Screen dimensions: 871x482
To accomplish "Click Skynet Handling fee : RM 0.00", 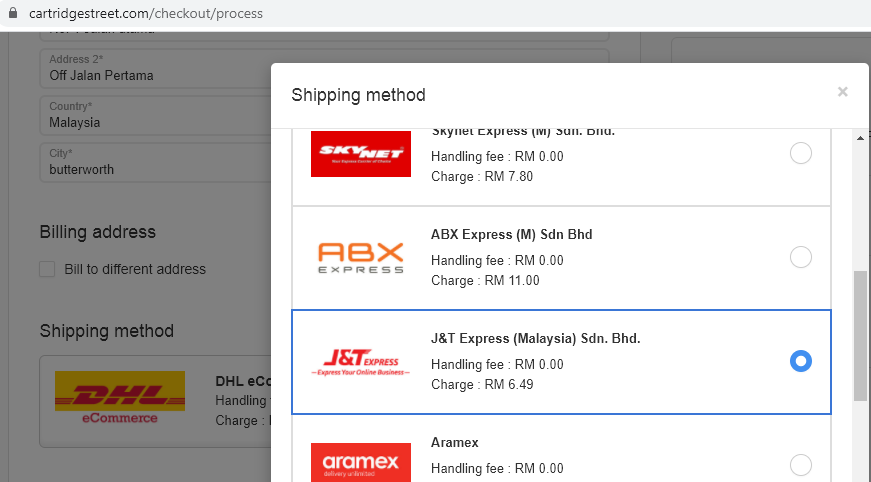I will coord(497,157).
